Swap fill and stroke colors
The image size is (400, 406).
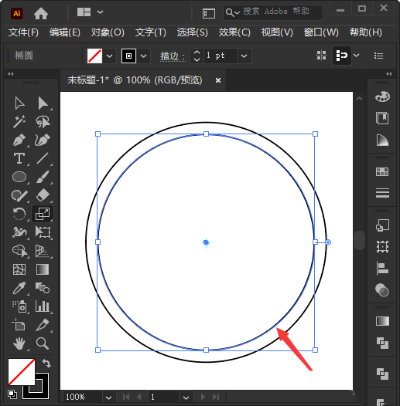coord(46,363)
